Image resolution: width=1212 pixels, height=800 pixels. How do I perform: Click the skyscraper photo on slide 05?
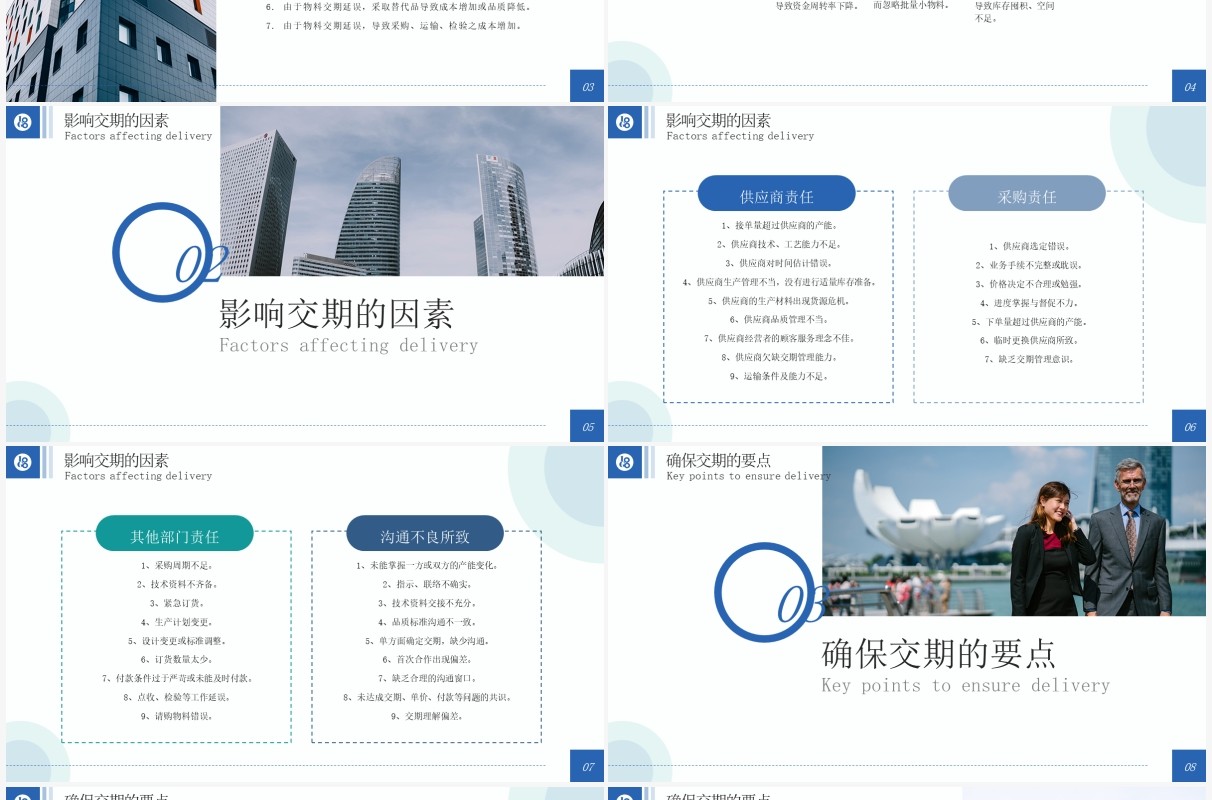click(x=412, y=191)
